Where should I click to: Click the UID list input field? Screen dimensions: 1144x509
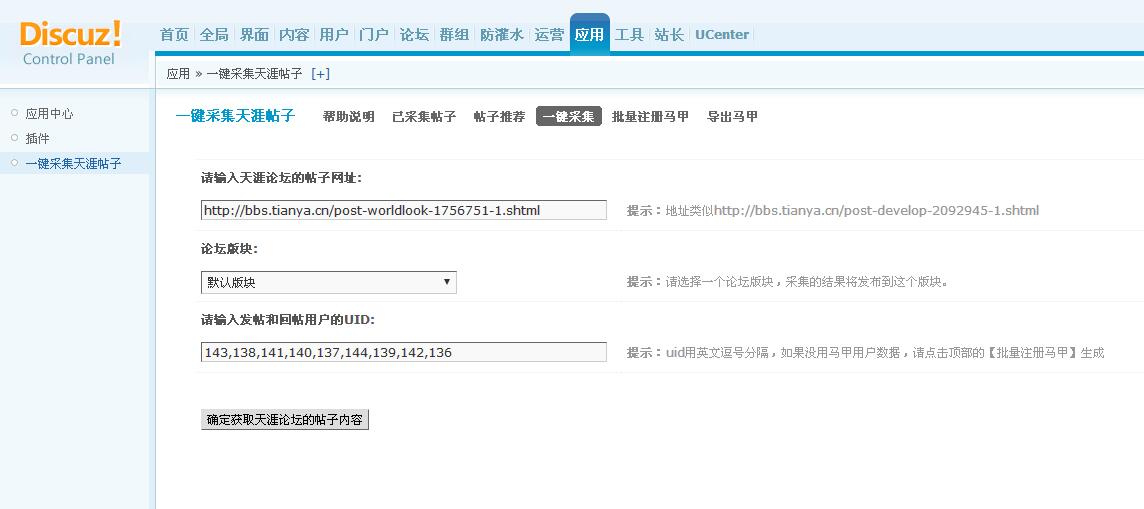coord(403,352)
